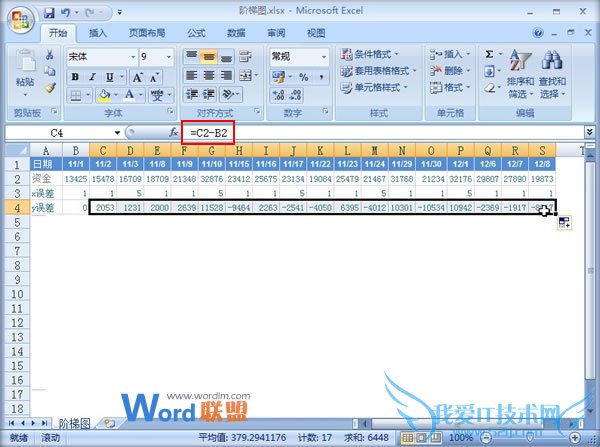
Task: Toggle middle vertical alignment
Action: (x=209, y=57)
